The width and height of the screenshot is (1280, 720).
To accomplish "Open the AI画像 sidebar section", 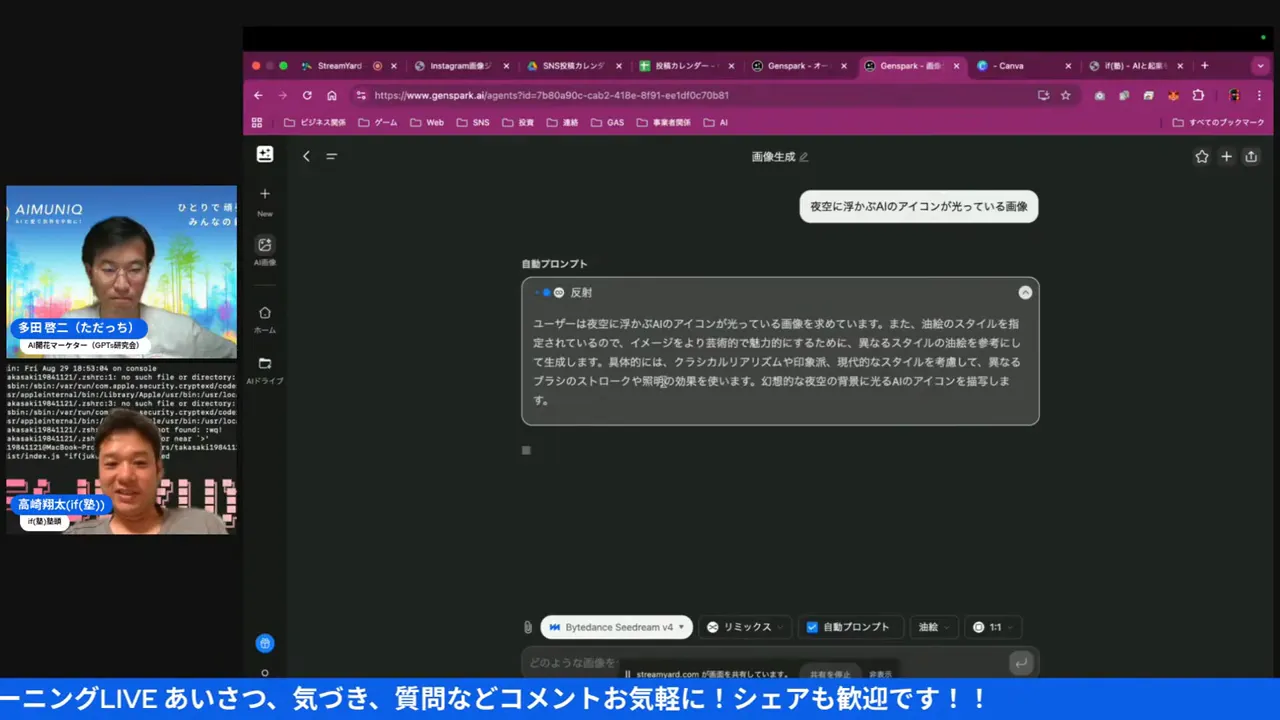I will pos(265,245).
